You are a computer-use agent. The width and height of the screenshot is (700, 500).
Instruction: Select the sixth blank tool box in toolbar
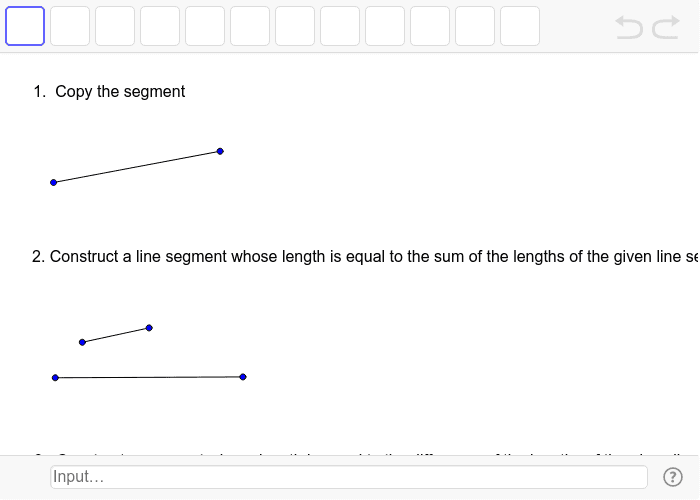[250, 26]
